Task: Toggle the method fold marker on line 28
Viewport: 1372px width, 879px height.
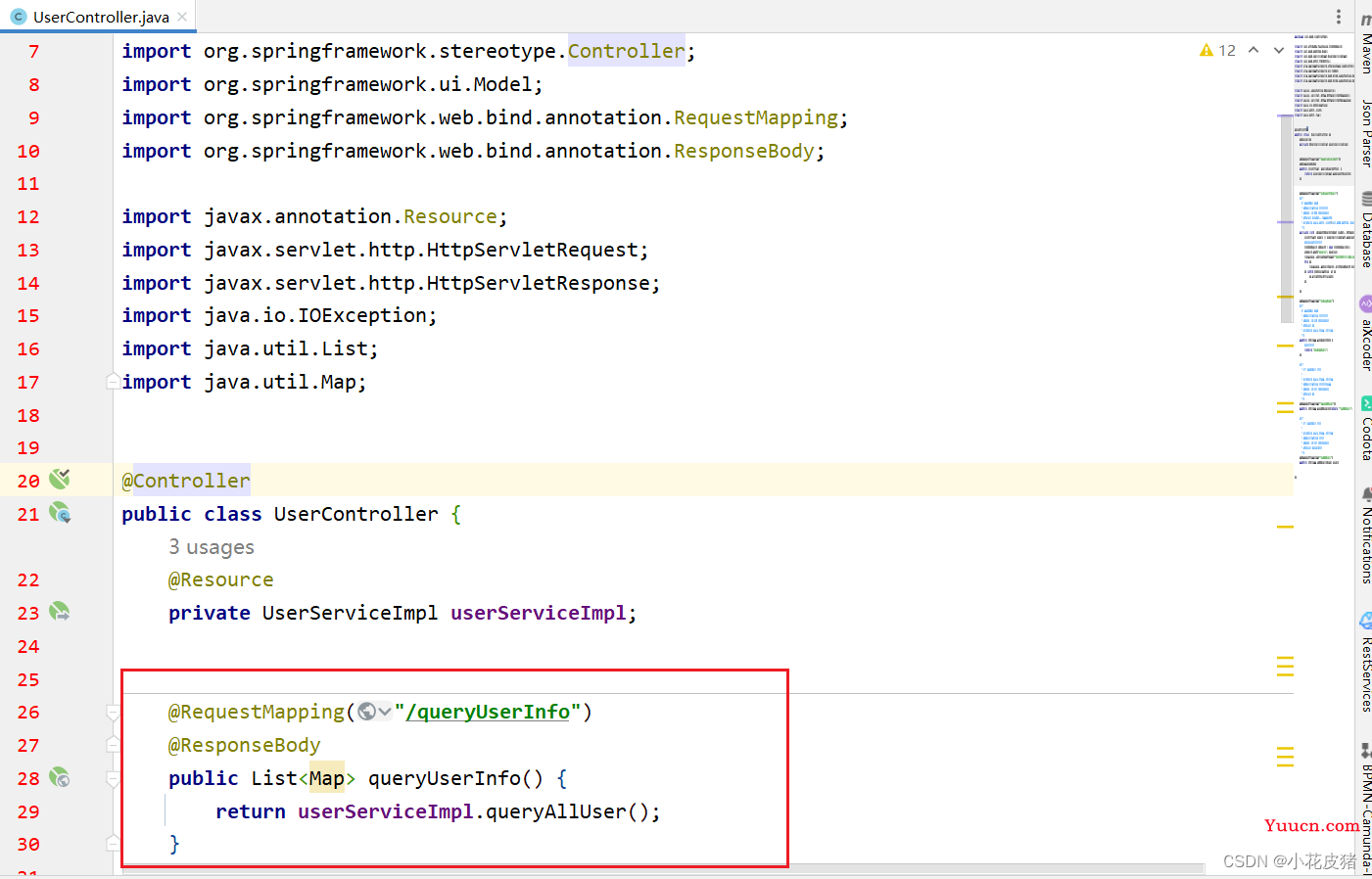Action: tap(114, 779)
